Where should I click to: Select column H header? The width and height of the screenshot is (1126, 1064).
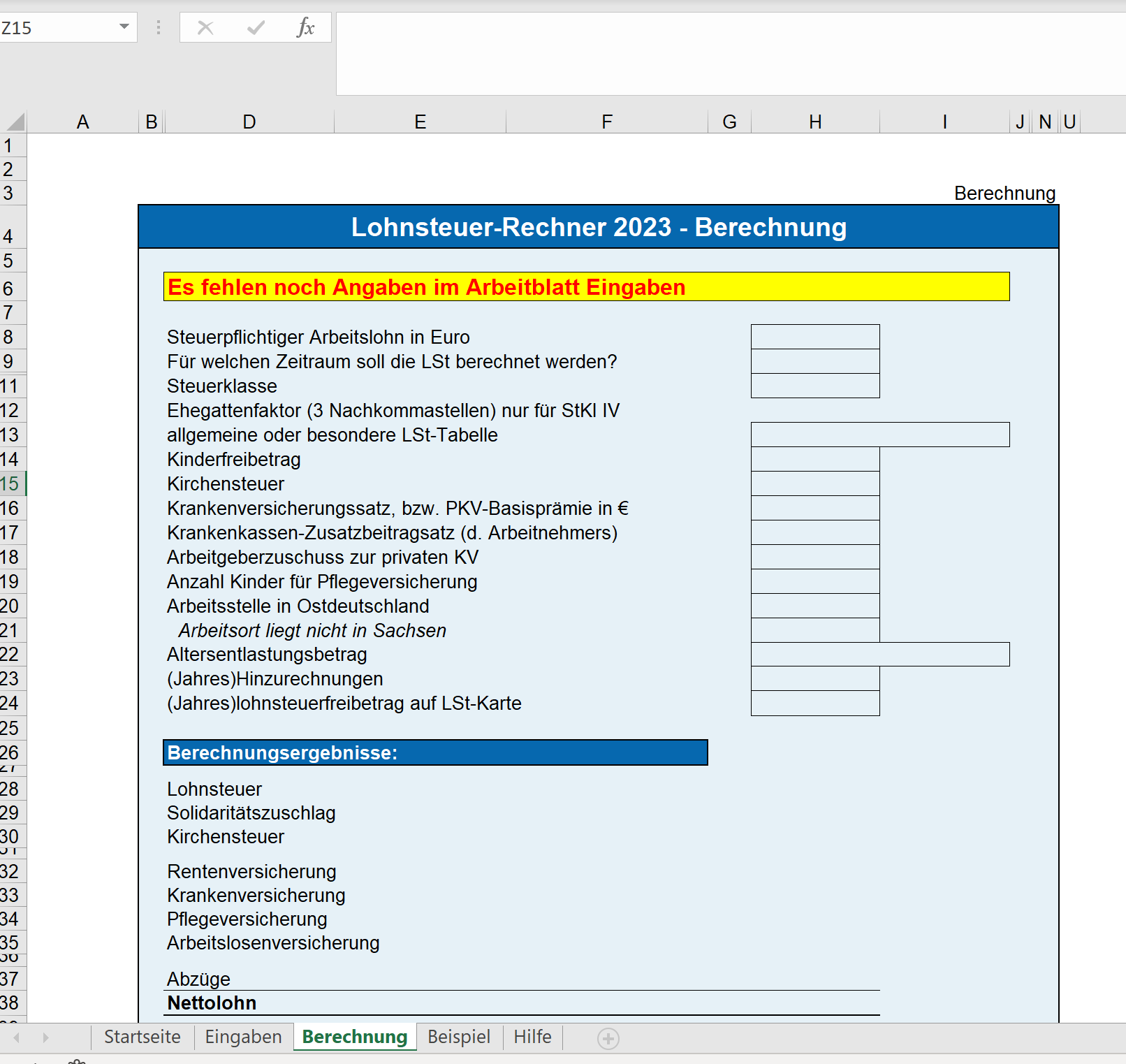pyautogui.click(x=815, y=122)
